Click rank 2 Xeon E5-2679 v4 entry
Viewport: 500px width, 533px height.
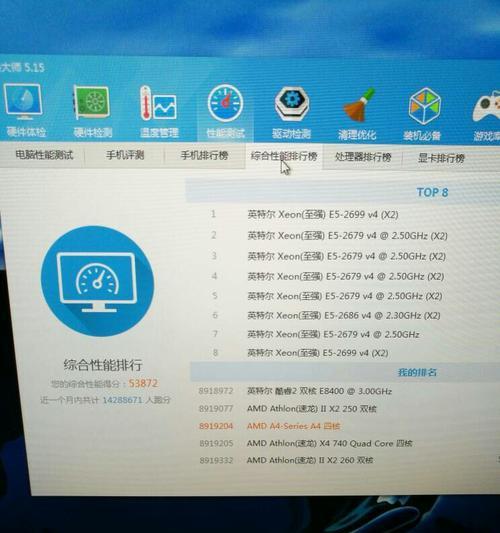[347, 235]
